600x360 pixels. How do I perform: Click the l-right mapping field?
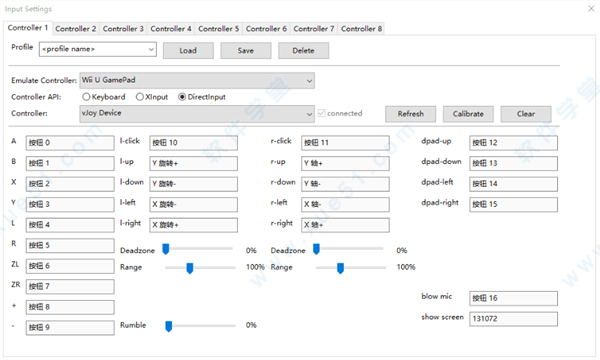point(193,225)
